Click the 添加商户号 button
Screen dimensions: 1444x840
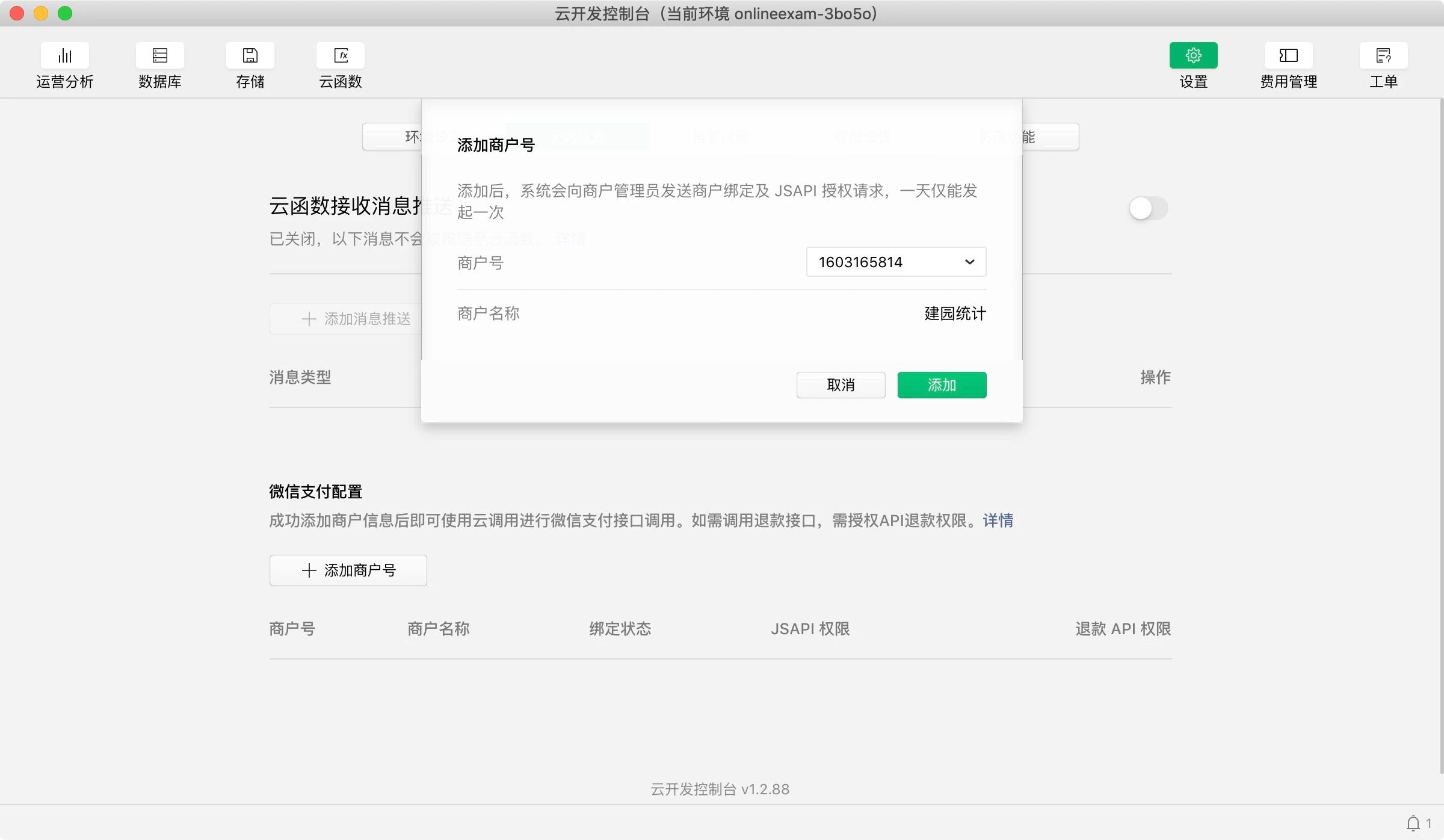click(x=348, y=570)
